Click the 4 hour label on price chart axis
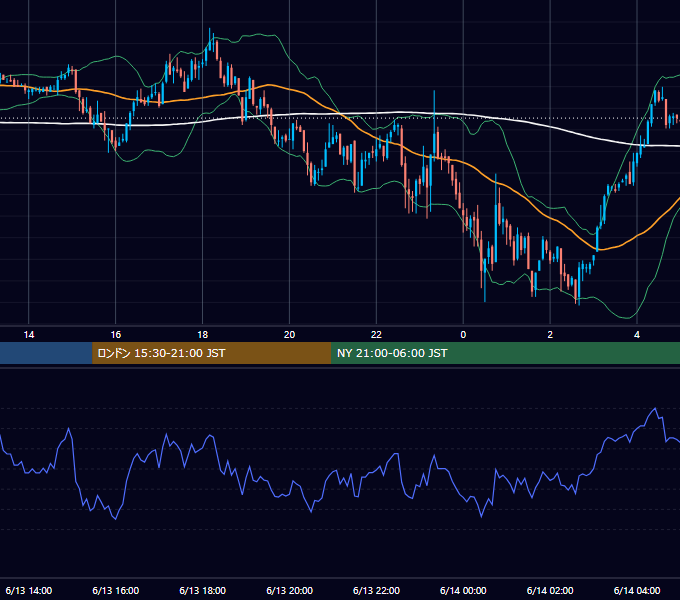Screen dimensions: 680x600 (637, 335)
